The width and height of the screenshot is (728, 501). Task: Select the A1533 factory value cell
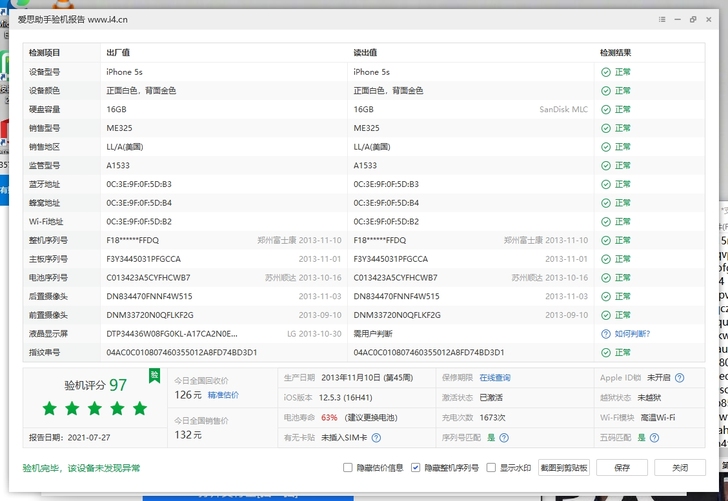118,166
